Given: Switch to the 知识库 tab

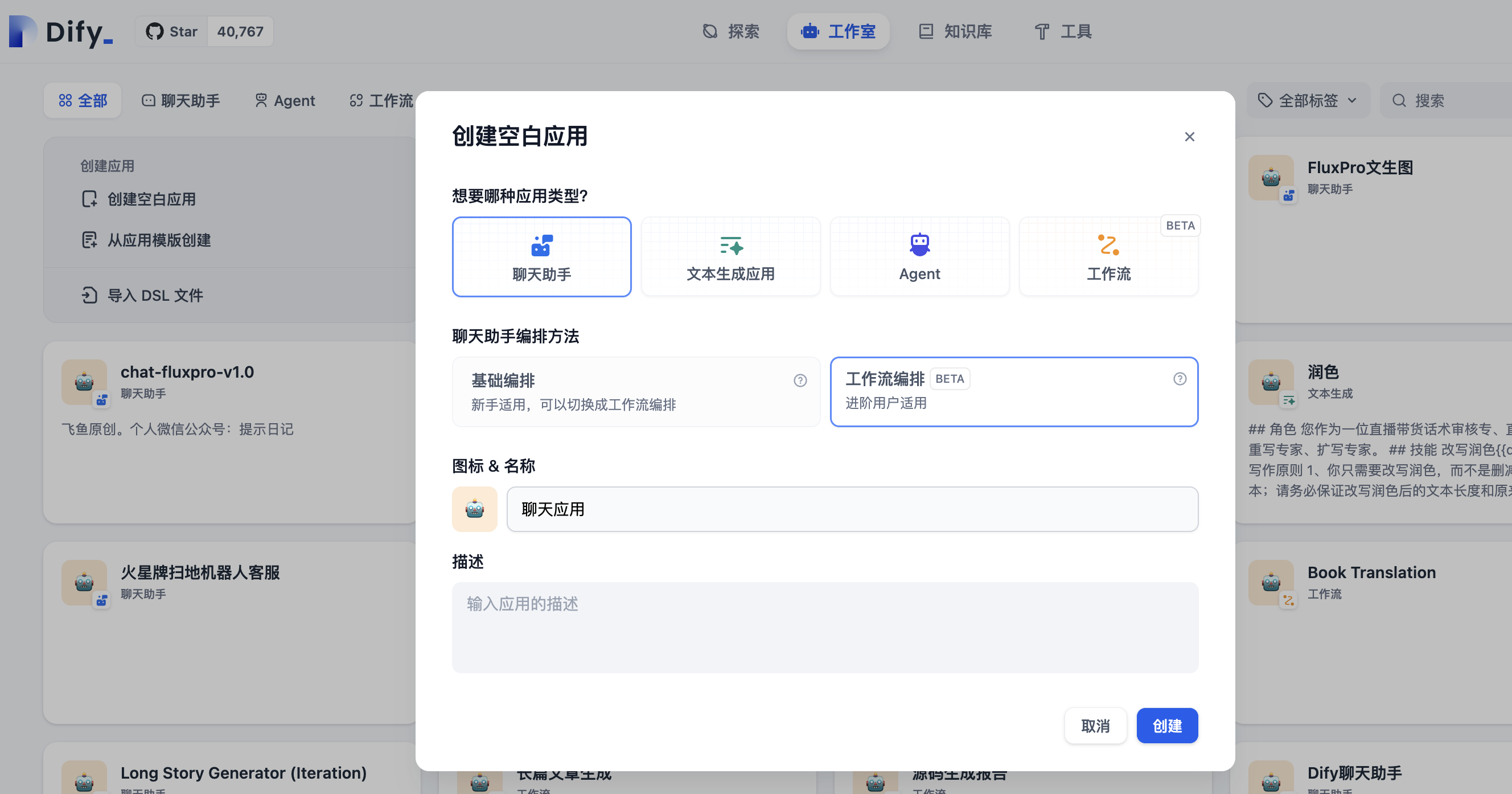Looking at the screenshot, I should [x=956, y=31].
